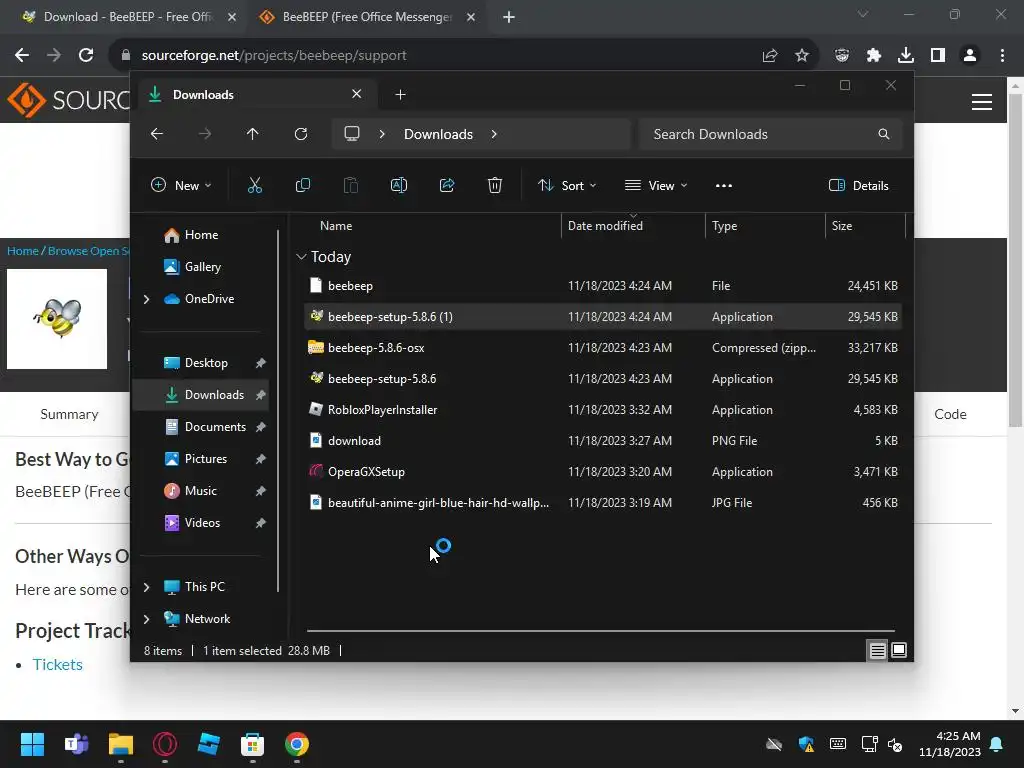Open the Chrome tab search dropdown
1024x768 pixels.
pyautogui.click(x=863, y=14)
